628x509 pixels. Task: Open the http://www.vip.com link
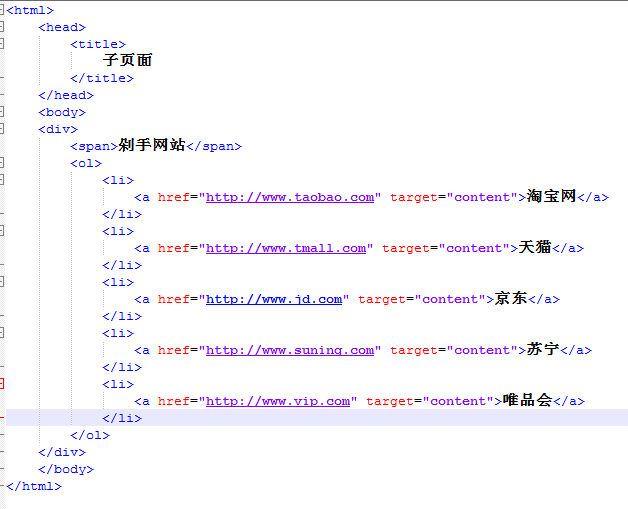point(278,401)
